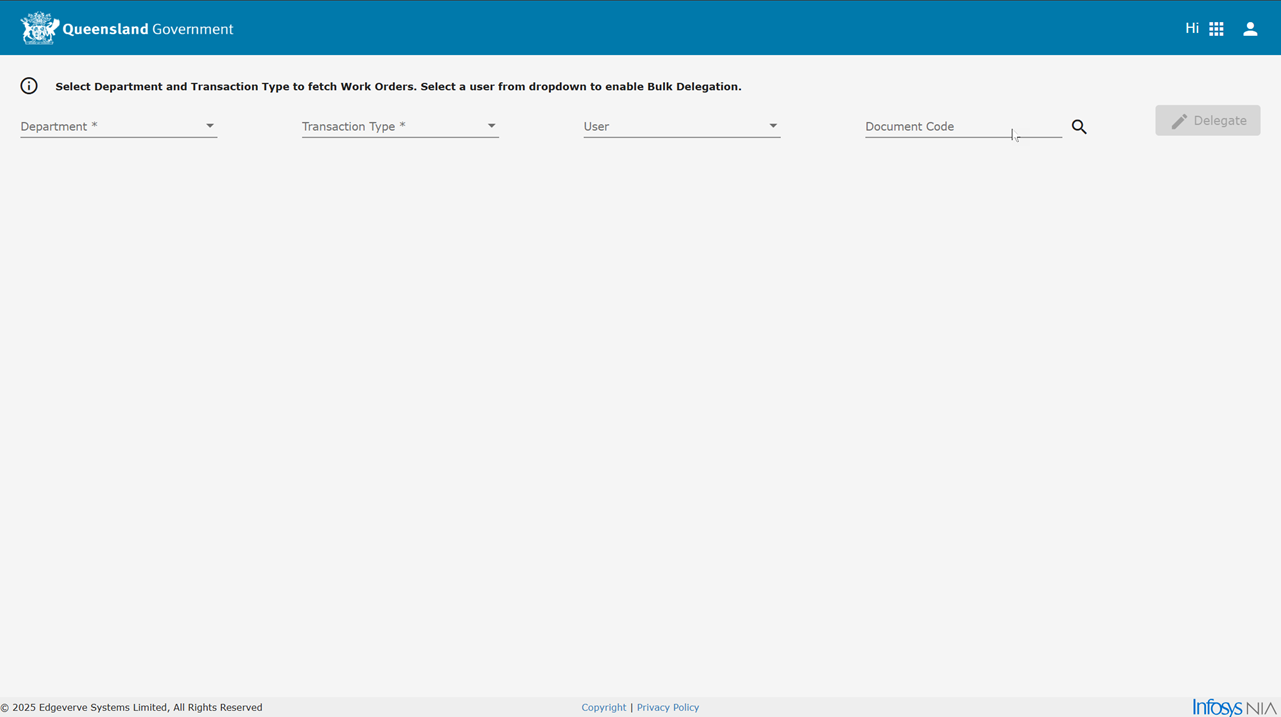Click the Hi greeting in header
The image size is (1281, 717).
(1191, 29)
